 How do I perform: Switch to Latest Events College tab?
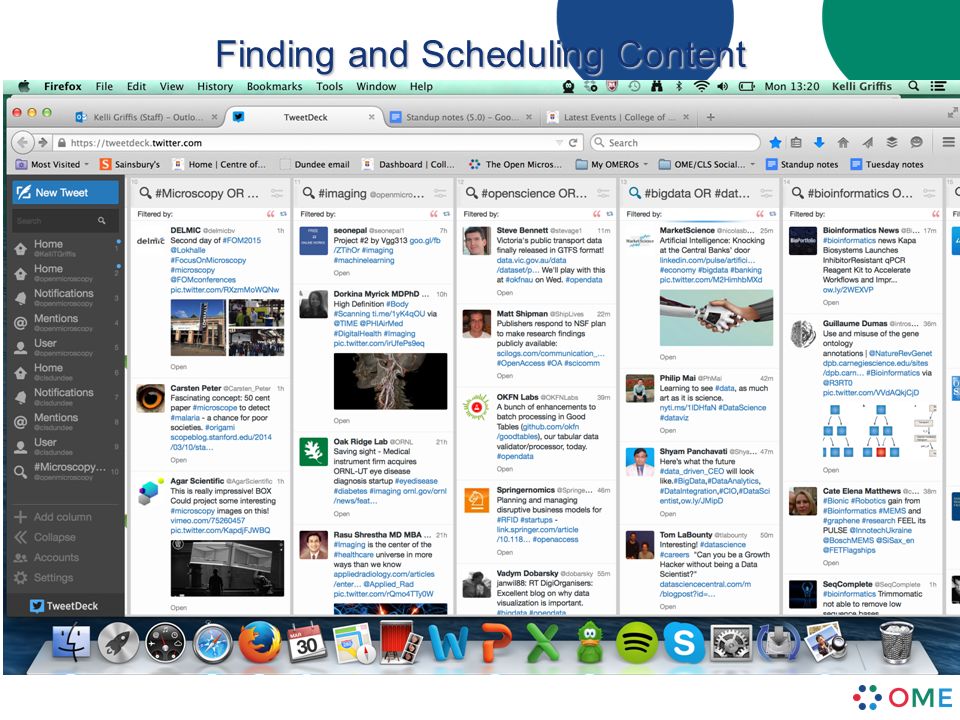[618, 117]
